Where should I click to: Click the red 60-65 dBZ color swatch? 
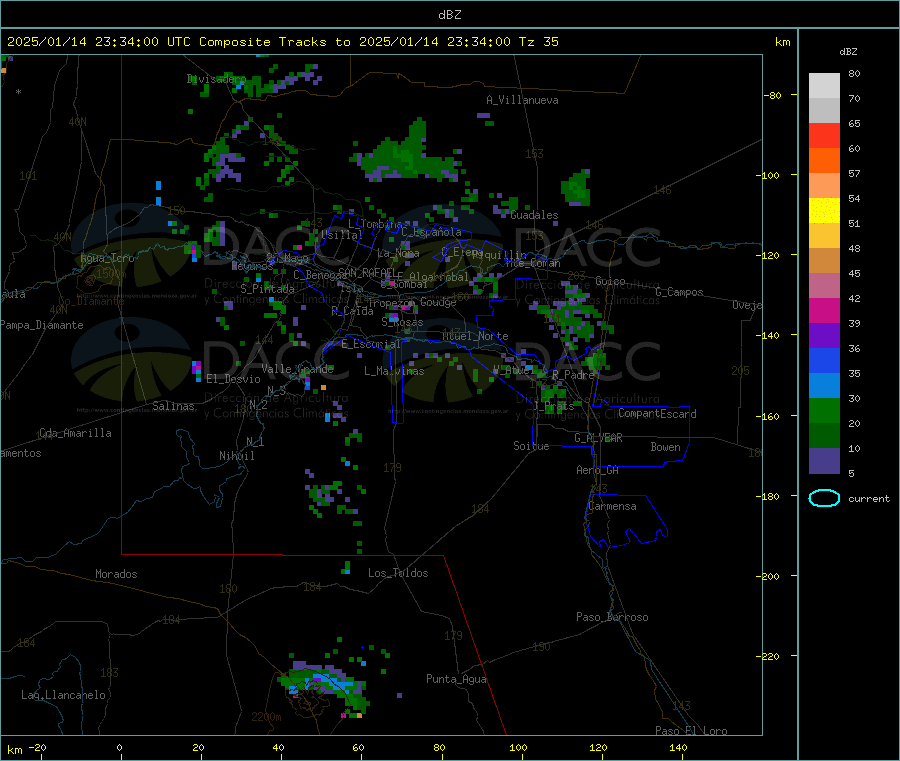point(824,135)
